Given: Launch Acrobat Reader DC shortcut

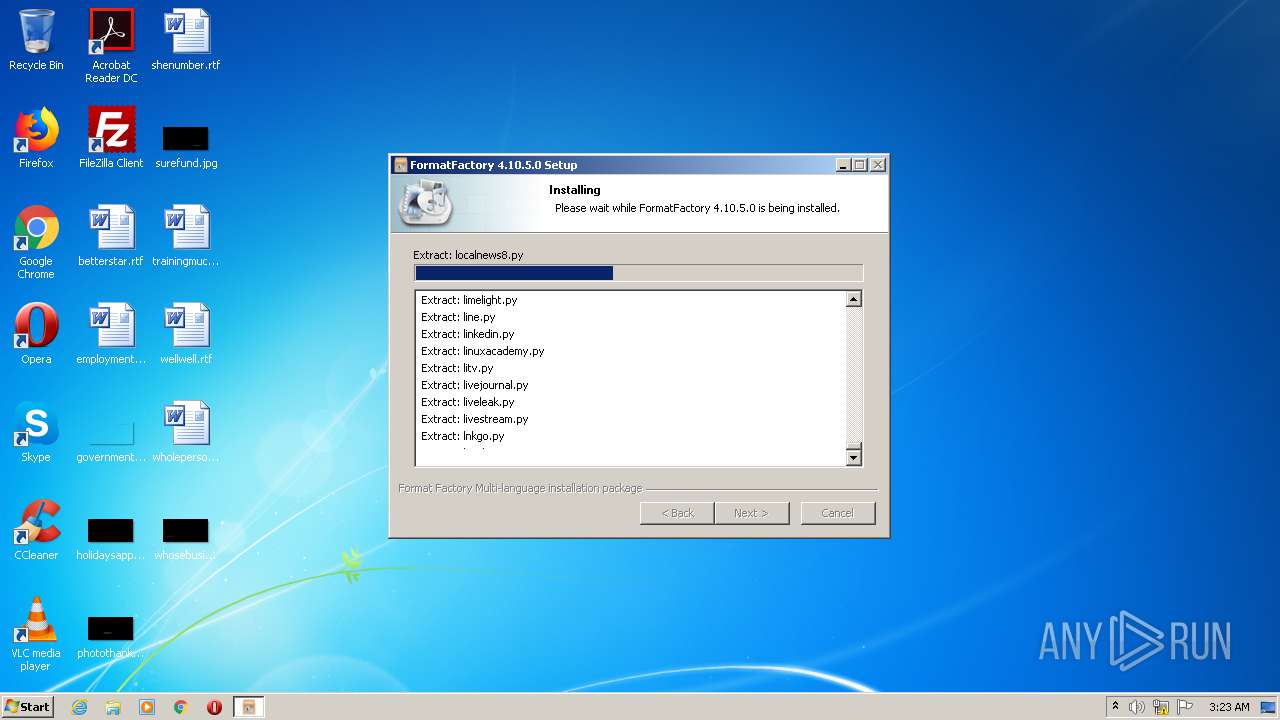Looking at the screenshot, I should coord(111,46).
